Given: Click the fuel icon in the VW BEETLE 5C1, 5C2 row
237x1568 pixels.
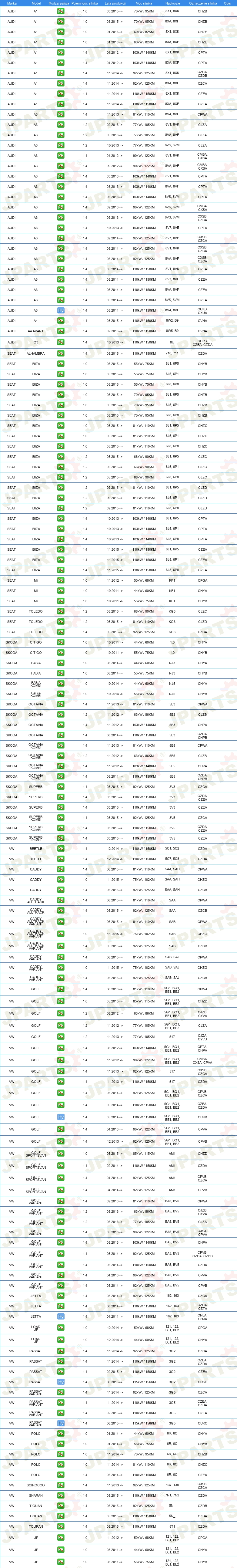Looking at the screenshot, I should pyautogui.click(x=61, y=849).
